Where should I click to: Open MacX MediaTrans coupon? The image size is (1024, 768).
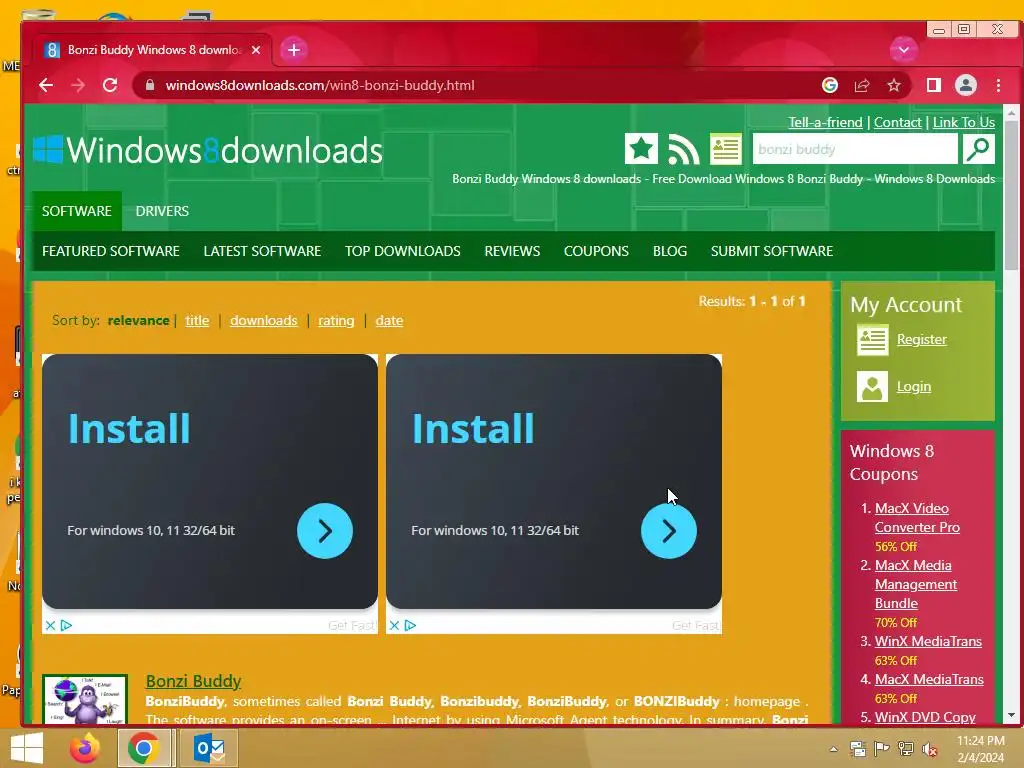(929, 679)
